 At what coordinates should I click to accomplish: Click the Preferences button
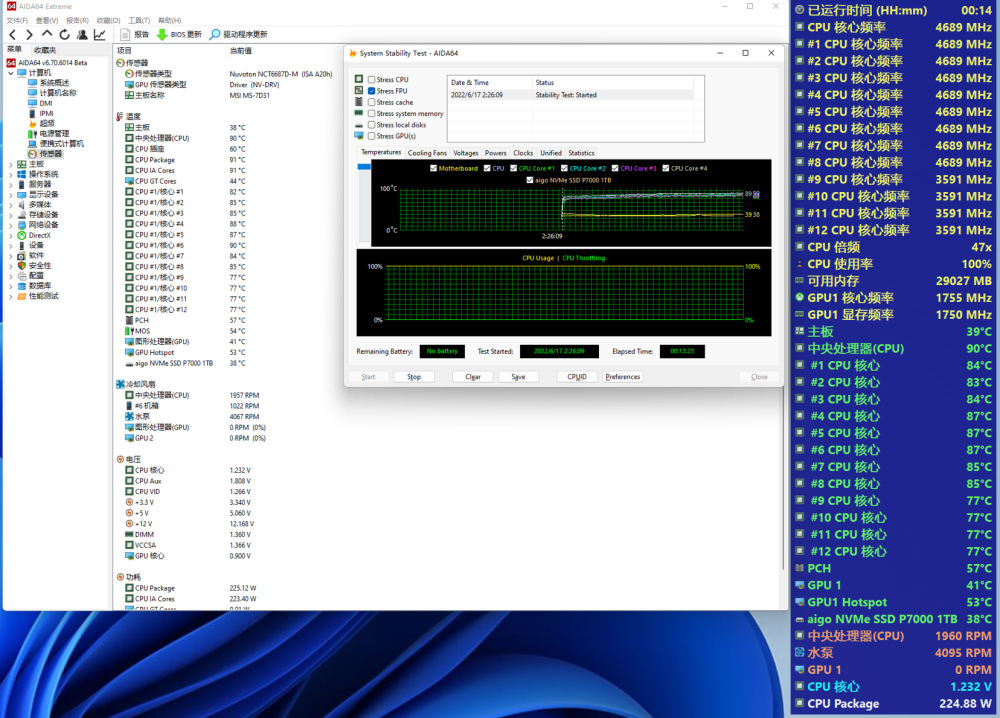pos(622,377)
